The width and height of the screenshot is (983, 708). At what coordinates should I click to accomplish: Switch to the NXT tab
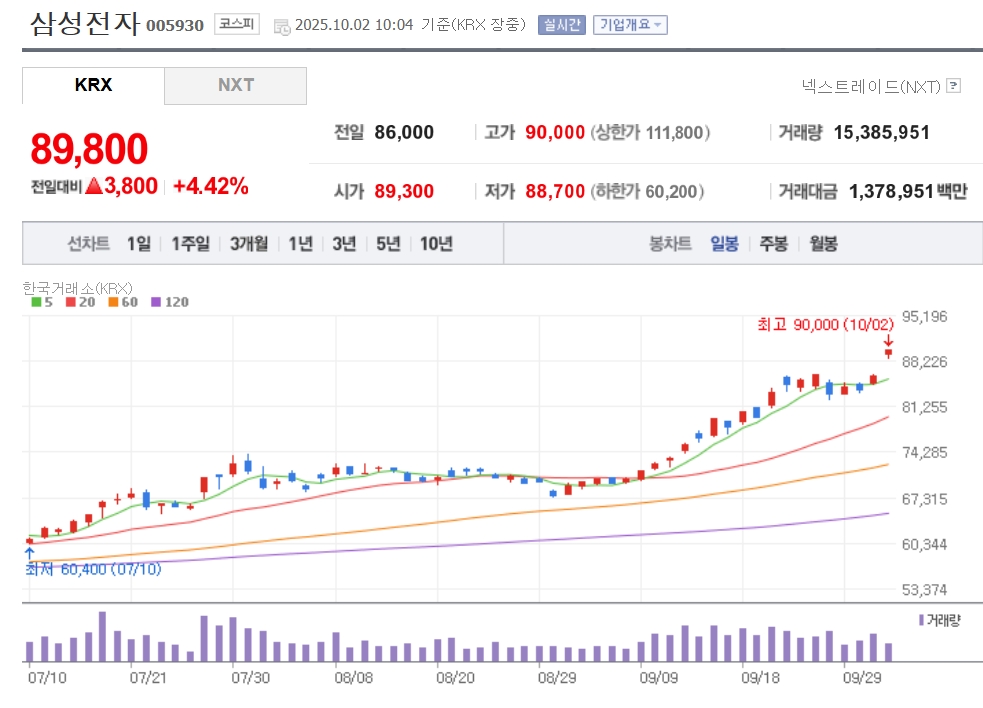coord(236,86)
